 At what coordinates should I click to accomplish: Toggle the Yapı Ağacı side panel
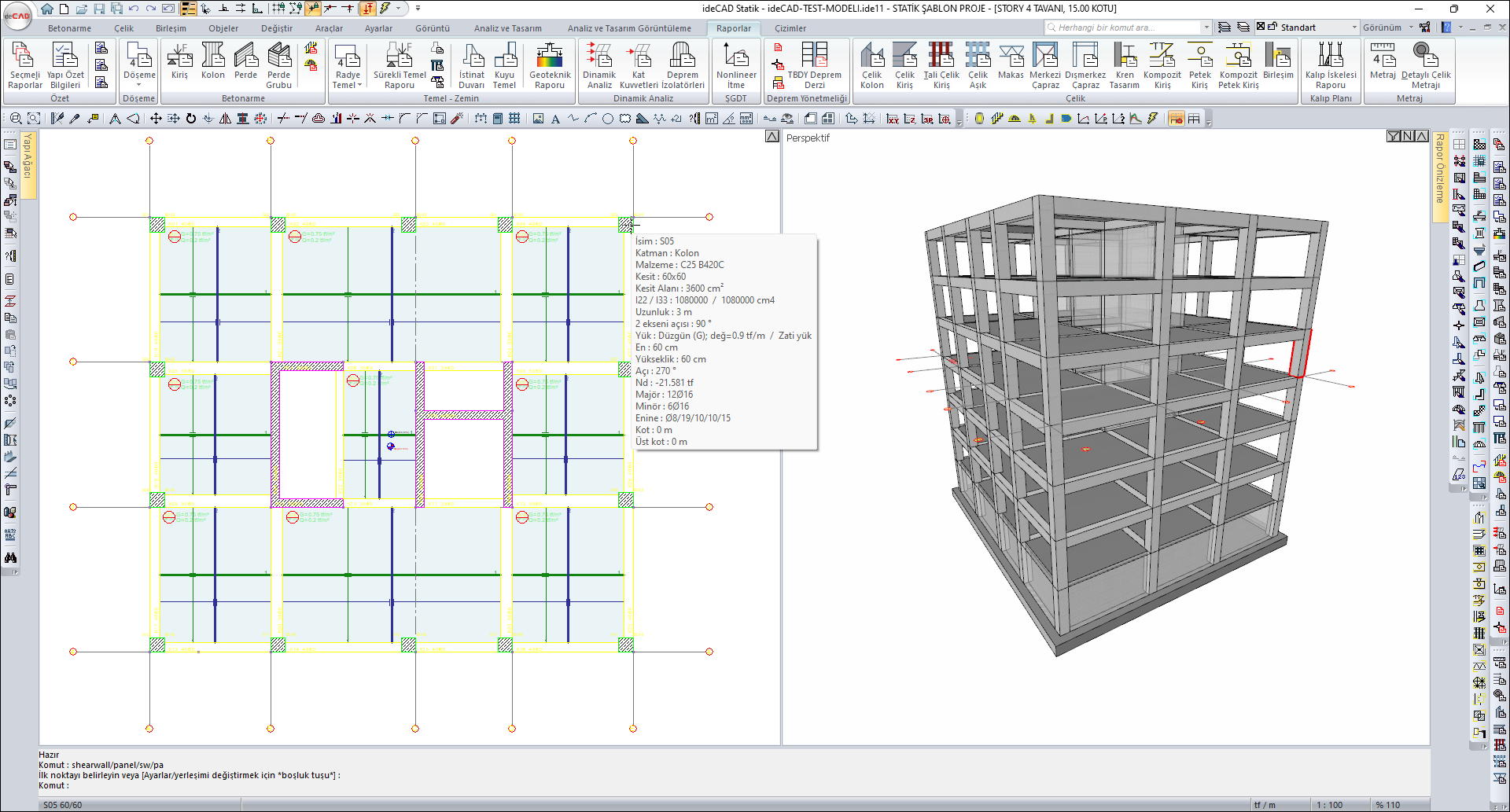coord(28,157)
